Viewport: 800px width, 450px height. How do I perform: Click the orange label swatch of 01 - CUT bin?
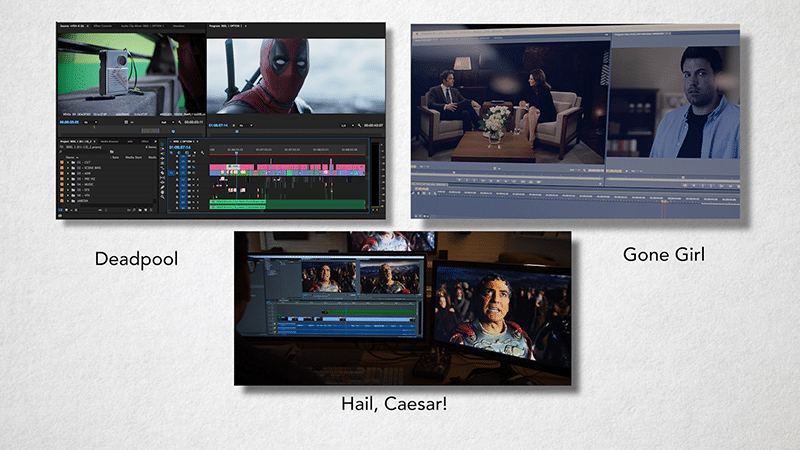coord(62,162)
